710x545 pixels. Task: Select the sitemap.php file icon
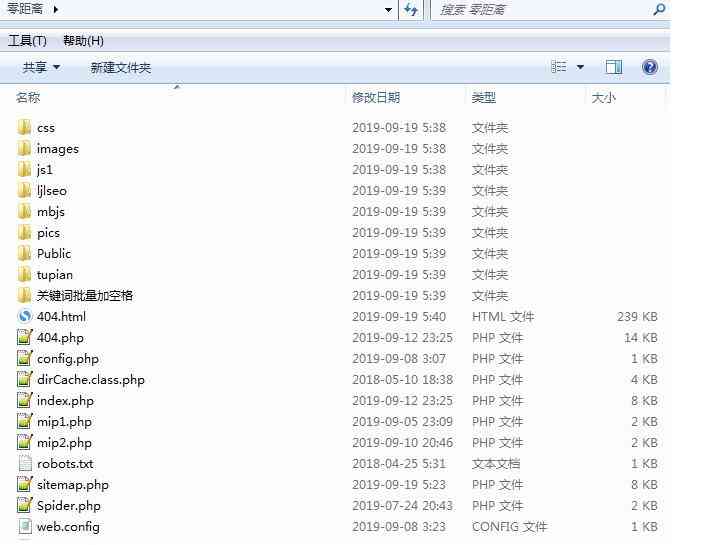[x=25, y=484]
